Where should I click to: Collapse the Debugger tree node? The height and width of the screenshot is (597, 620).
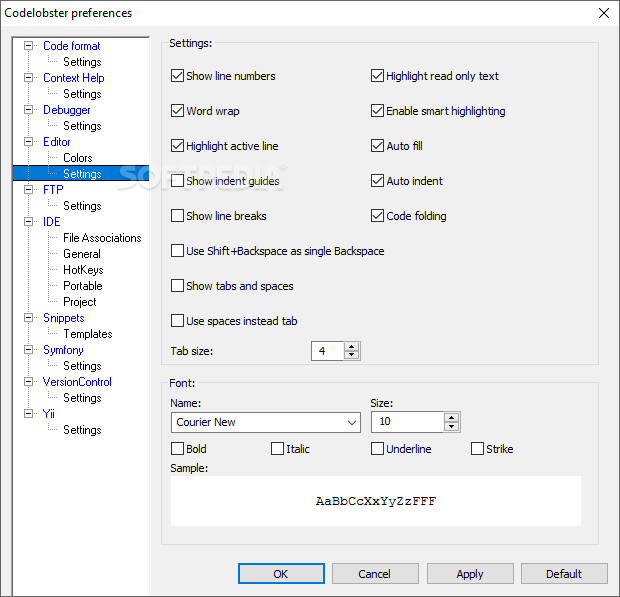point(28,110)
